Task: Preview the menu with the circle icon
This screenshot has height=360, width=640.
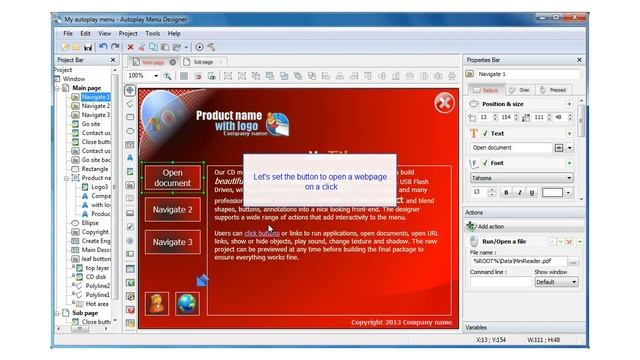Action: point(199,47)
